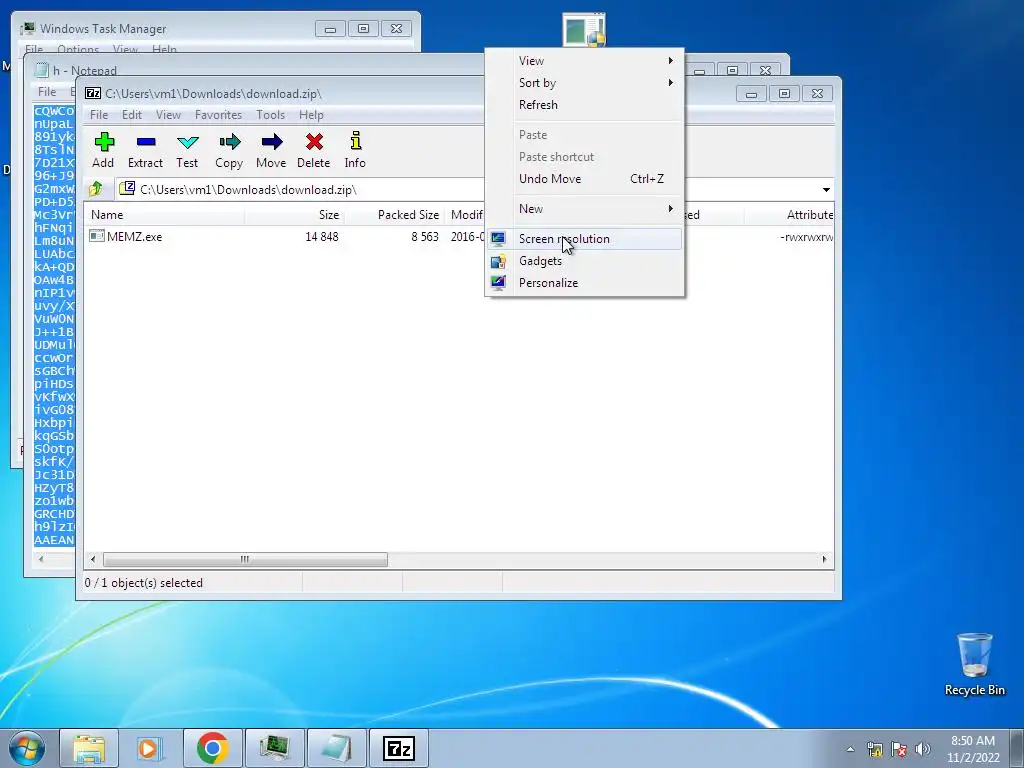Sort by the Name column header
1024x768 pixels.
(165, 215)
